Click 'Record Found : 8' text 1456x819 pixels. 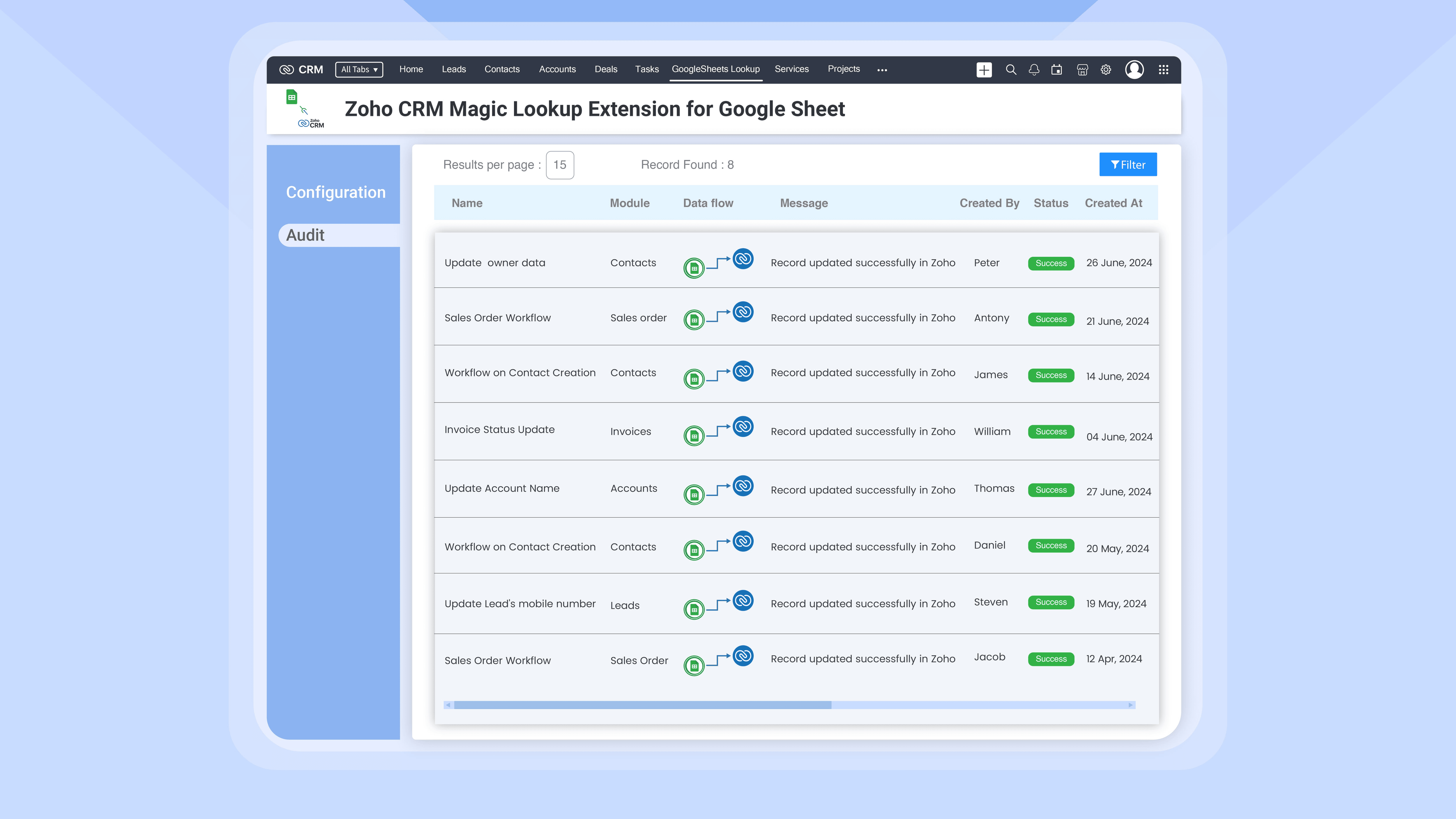687,165
